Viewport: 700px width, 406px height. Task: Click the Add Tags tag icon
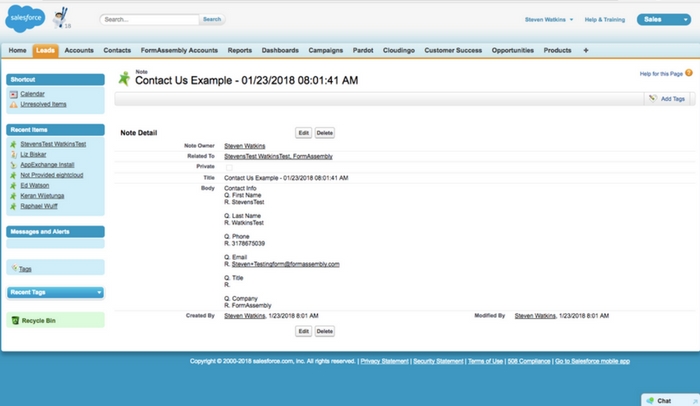[x=653, y=98]
